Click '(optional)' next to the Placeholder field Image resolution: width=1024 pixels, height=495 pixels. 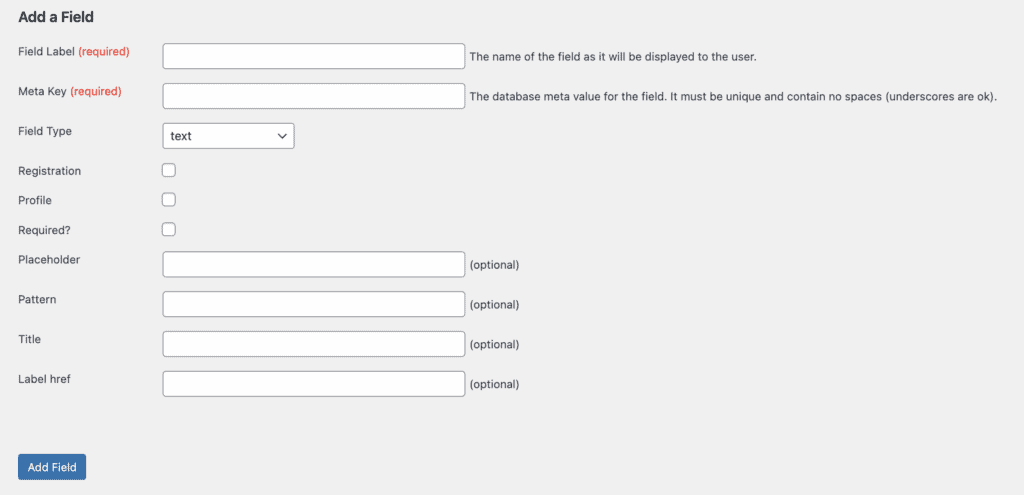(494, 265)
